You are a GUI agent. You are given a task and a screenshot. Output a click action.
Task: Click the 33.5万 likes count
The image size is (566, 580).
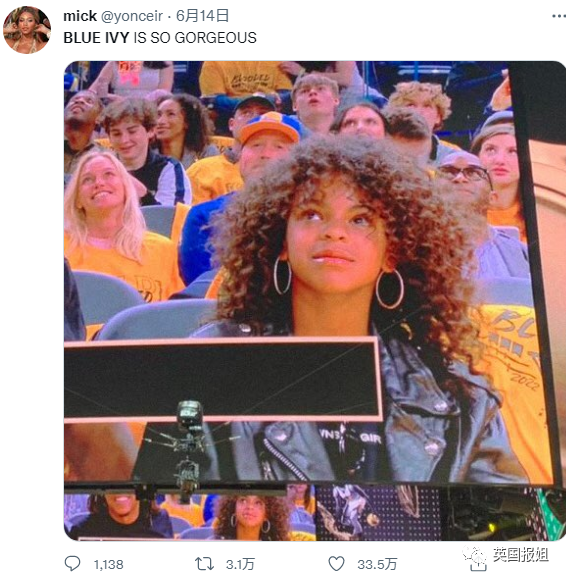(377, 564)
